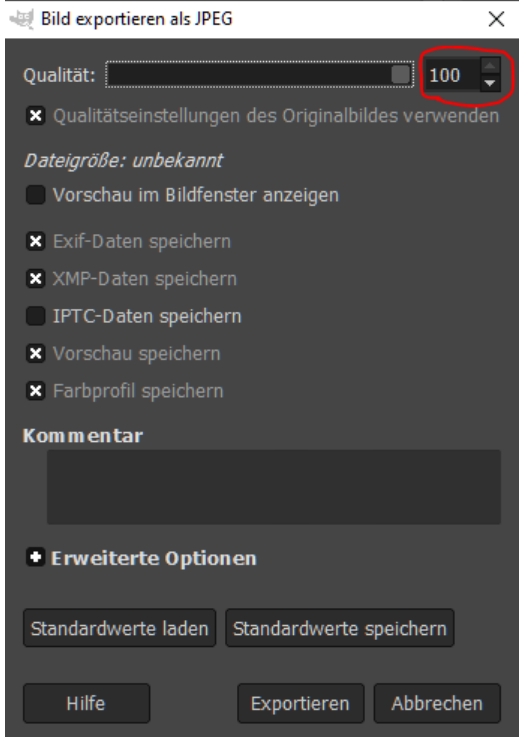Viewport: 530px width, 744px height.
Task: Close the JPEG export dialog with X
Action: (x=497, y=19)
